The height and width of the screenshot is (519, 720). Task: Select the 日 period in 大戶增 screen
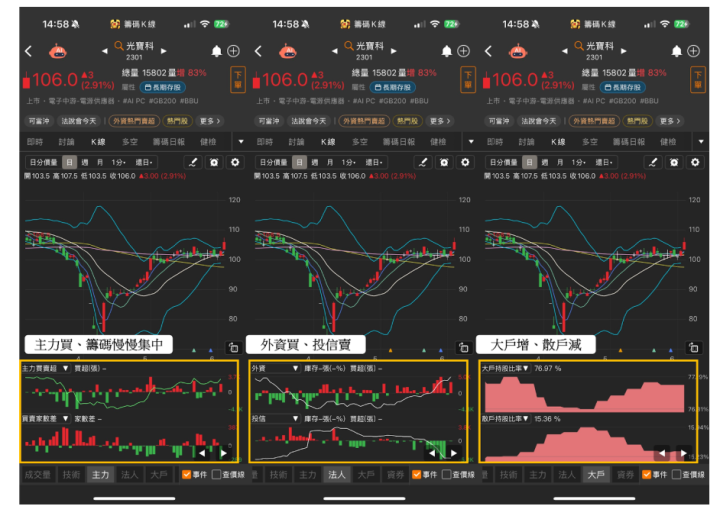(529, 162)
